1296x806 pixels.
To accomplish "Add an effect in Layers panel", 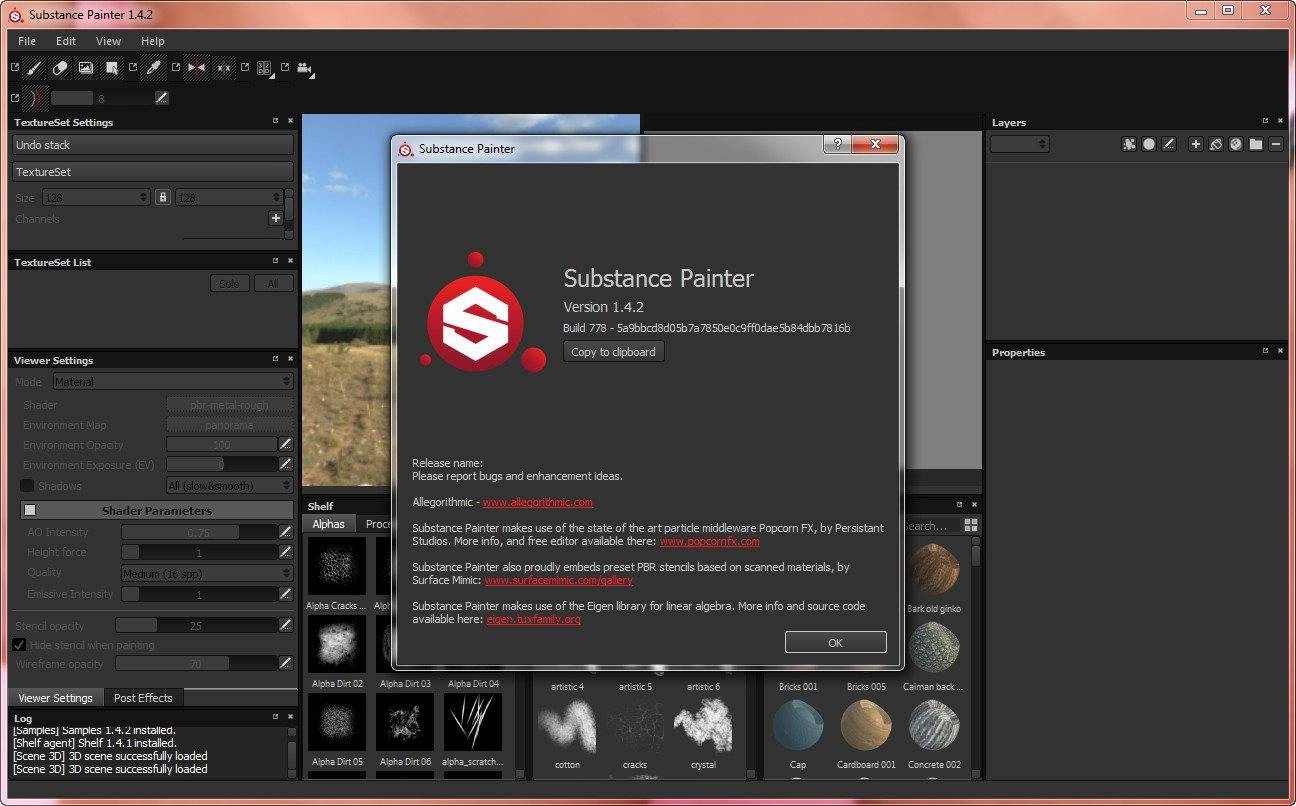I will pyautogui.click(x=1129, y=144).
